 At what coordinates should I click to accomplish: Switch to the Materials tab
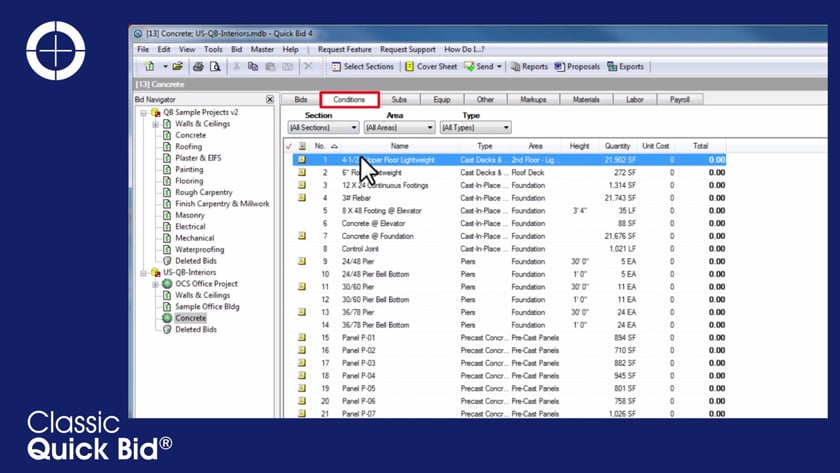point(586,100)
